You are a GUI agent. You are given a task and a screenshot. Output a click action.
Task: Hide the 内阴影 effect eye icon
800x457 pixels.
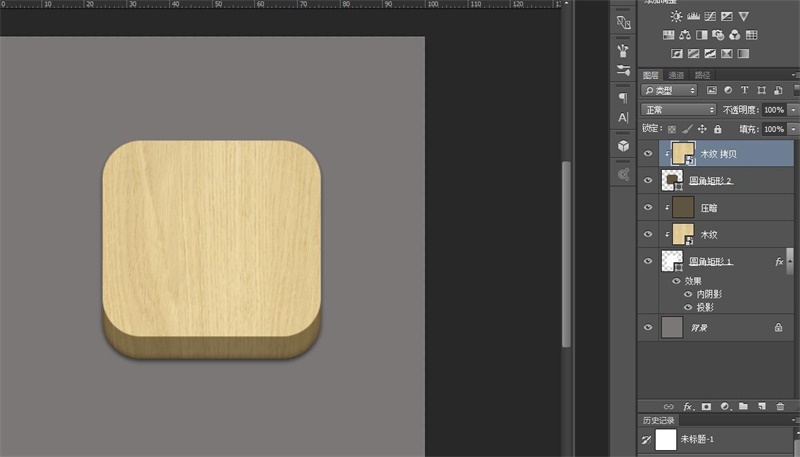[x=687, y=294]
